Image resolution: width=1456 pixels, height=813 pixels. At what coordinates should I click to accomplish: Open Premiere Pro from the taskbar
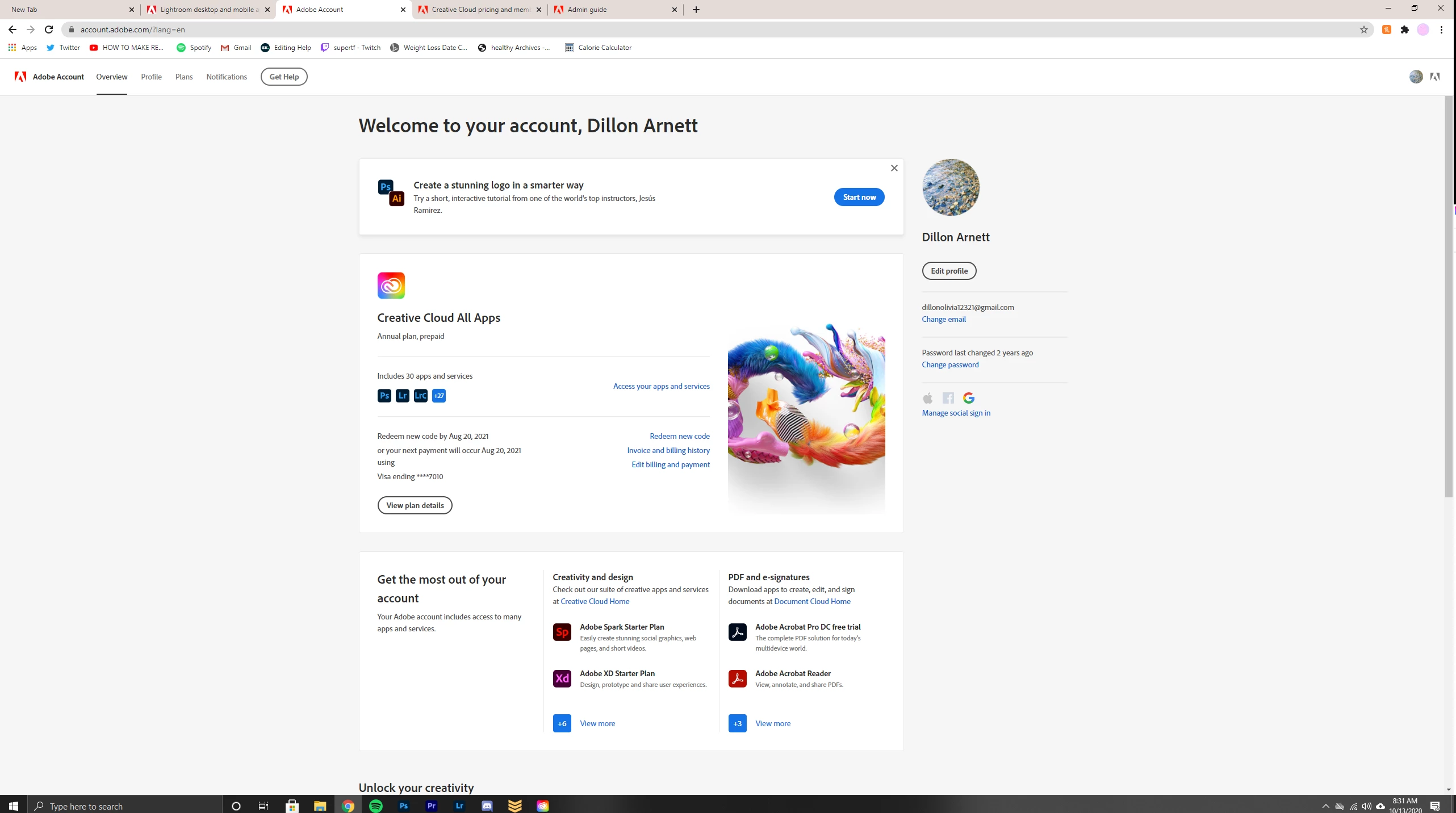pyautogui.click(x=431, y=806)
